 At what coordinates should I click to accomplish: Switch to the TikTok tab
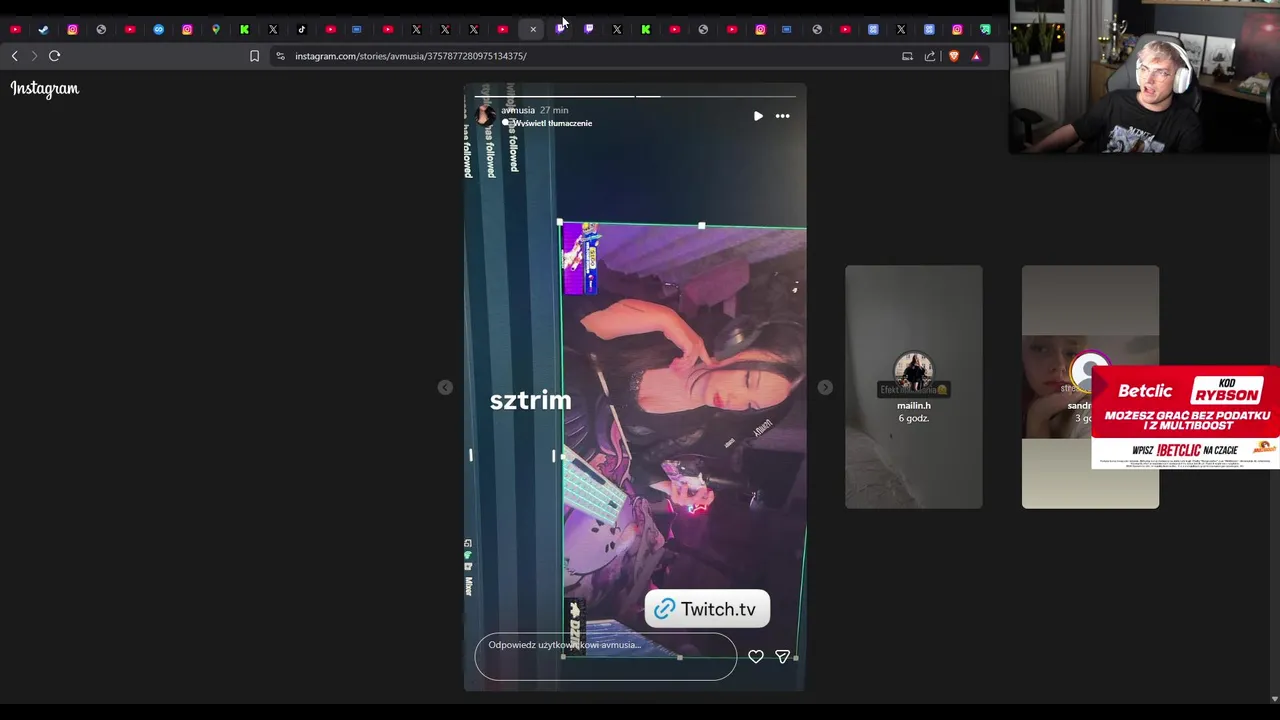[x=301, y=29]
